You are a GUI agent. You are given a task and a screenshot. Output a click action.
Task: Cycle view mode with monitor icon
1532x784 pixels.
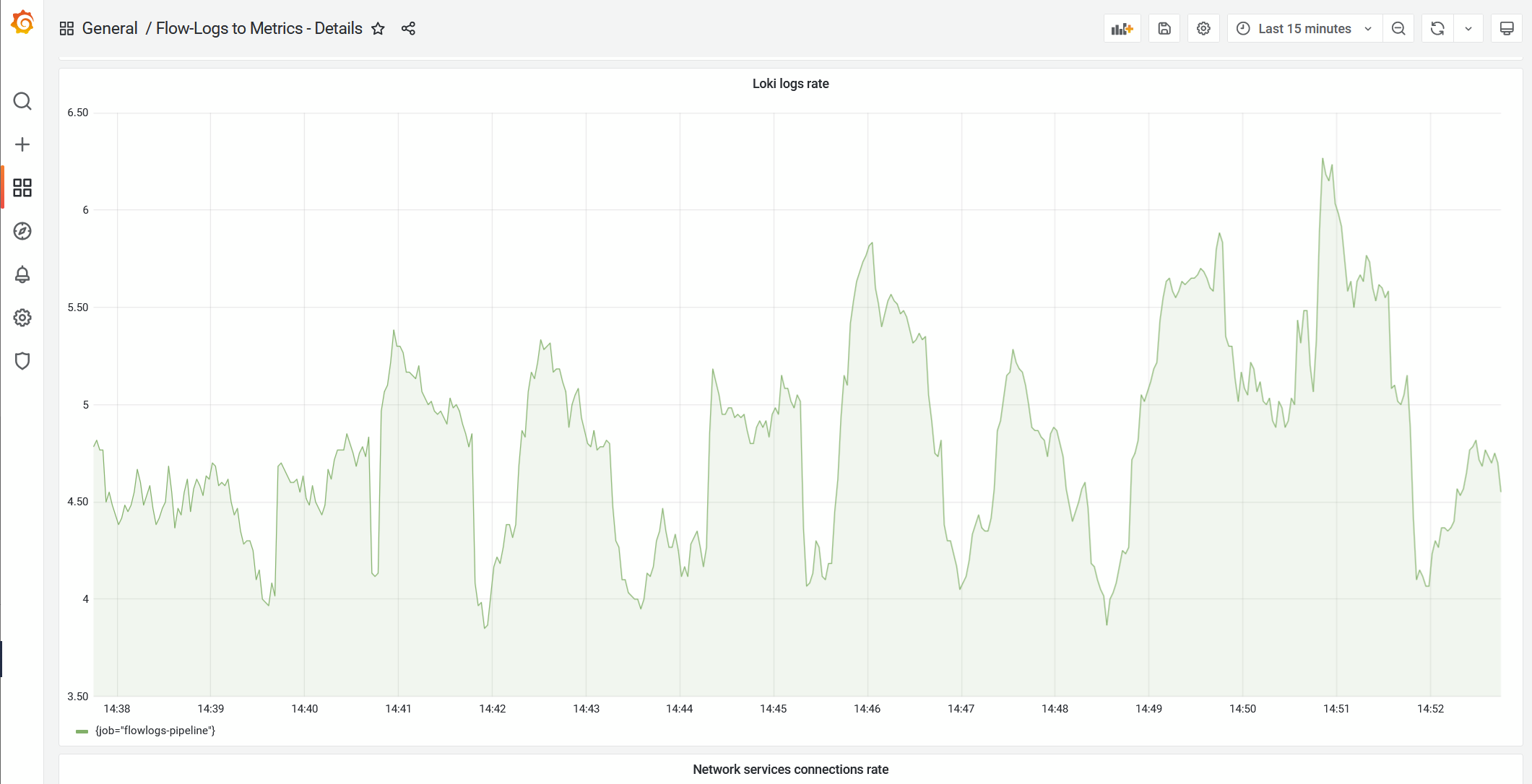click(x=1507, y=29)
